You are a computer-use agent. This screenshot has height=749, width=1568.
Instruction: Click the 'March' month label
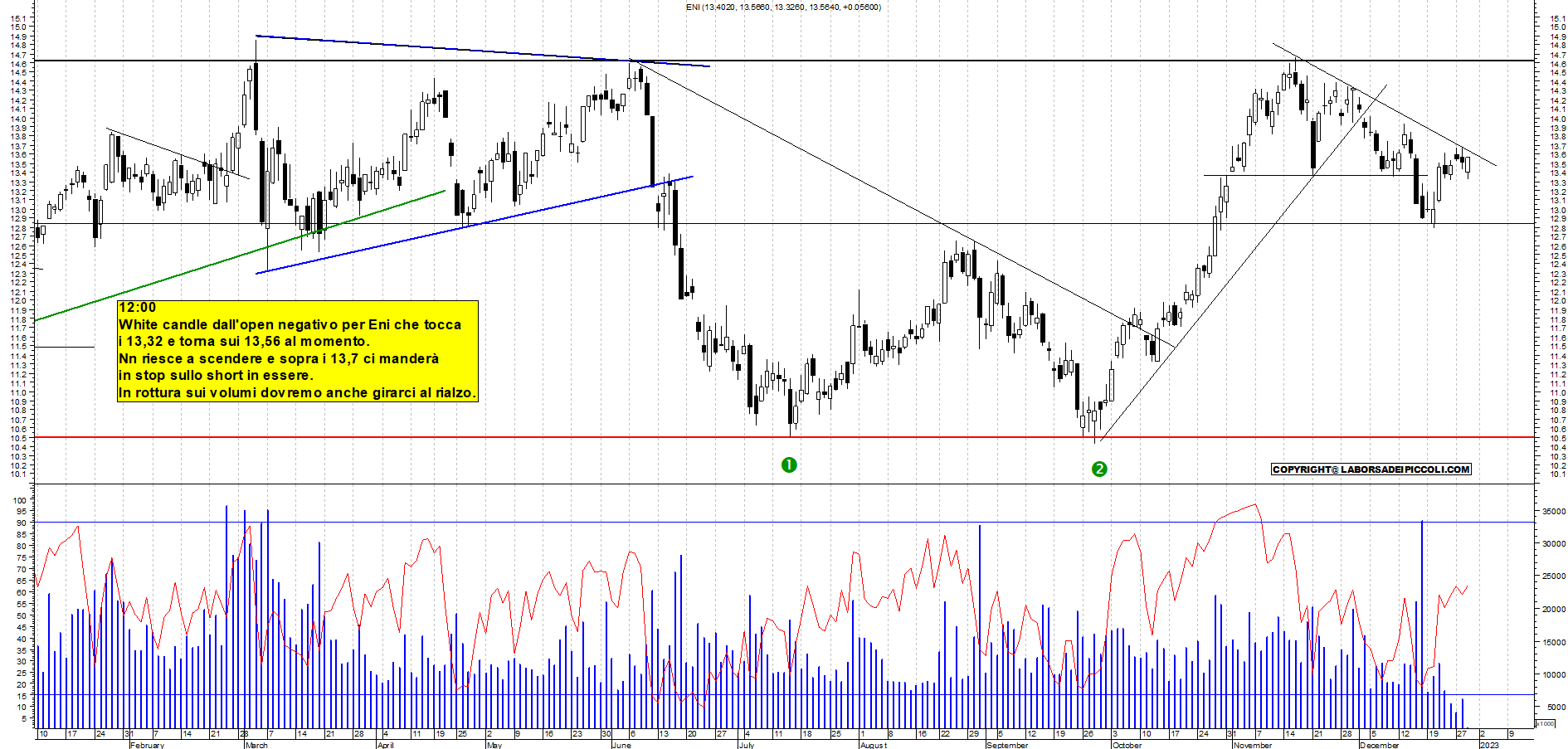click(x=256, y=745)
